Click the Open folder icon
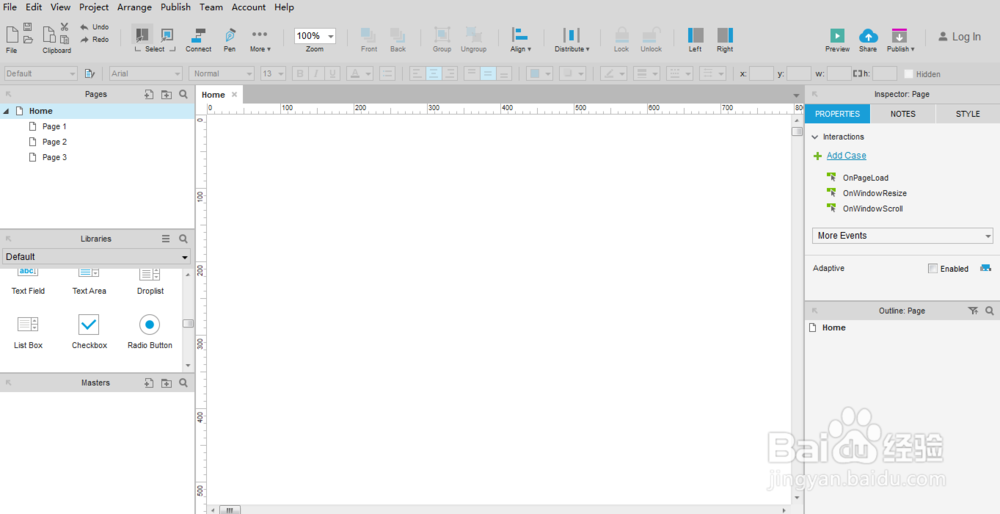 tap(28, 39)
